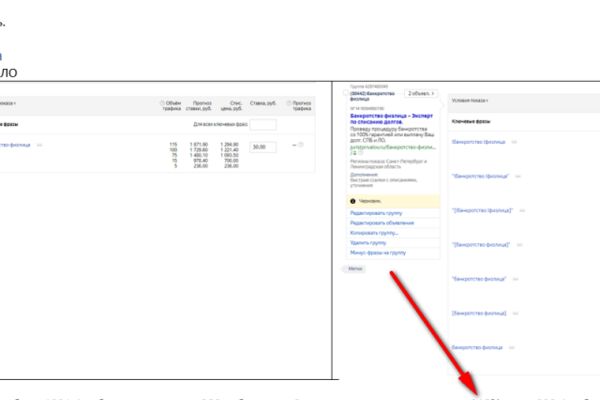Click the Прогноз ставки, руб. column header

pyautogui.click(x=199, y=106)
